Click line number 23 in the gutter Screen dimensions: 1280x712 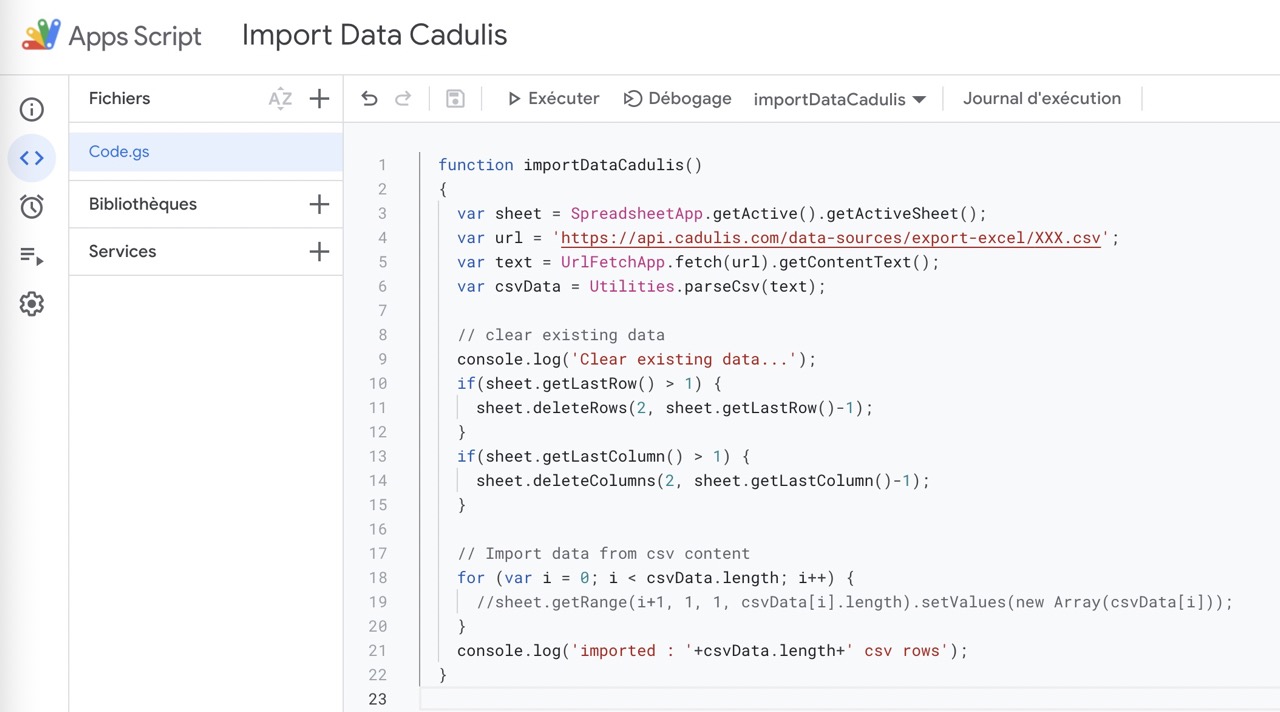(378, 699)
